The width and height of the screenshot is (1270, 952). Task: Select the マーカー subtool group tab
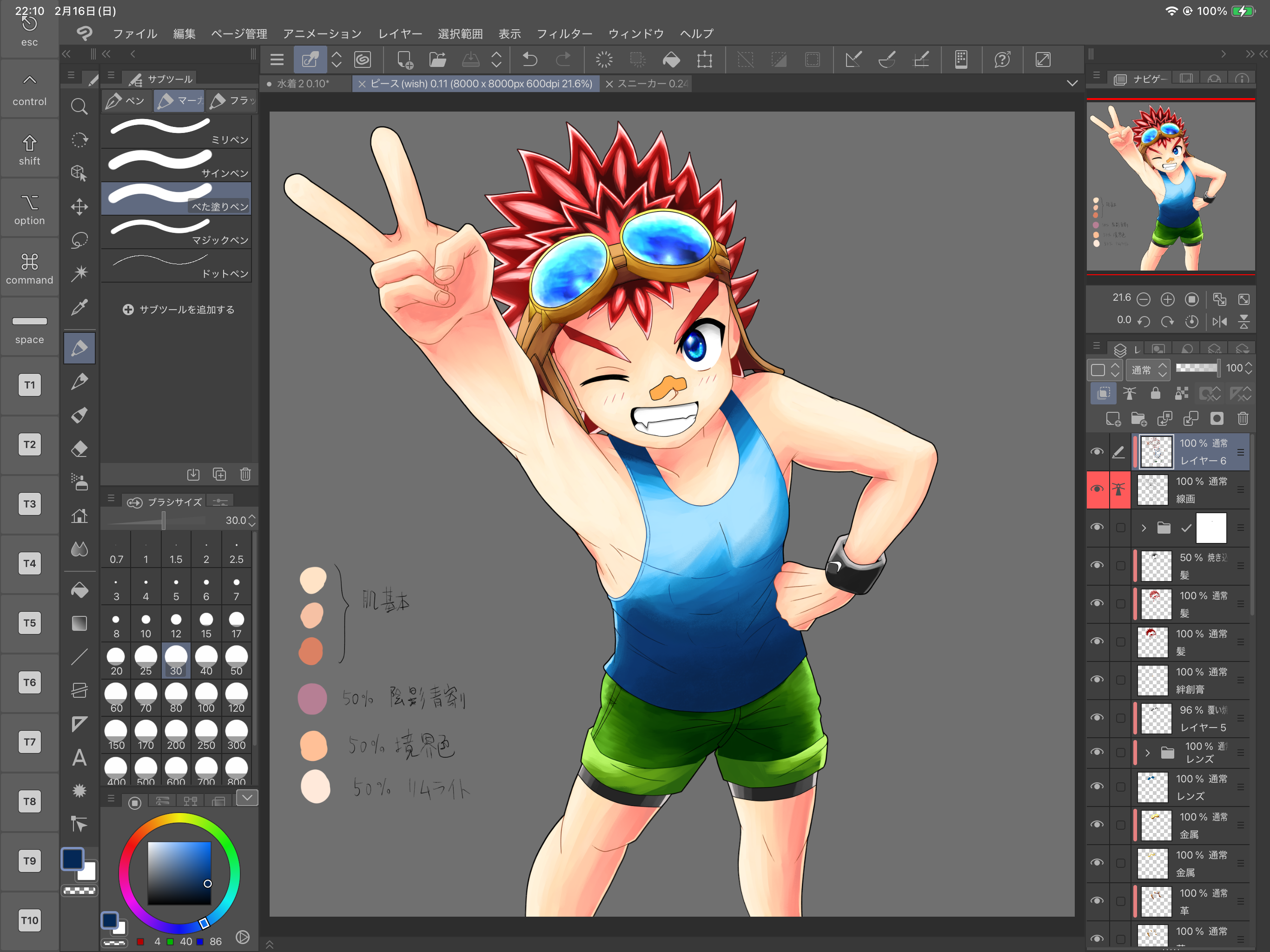(x=179, y=101)
